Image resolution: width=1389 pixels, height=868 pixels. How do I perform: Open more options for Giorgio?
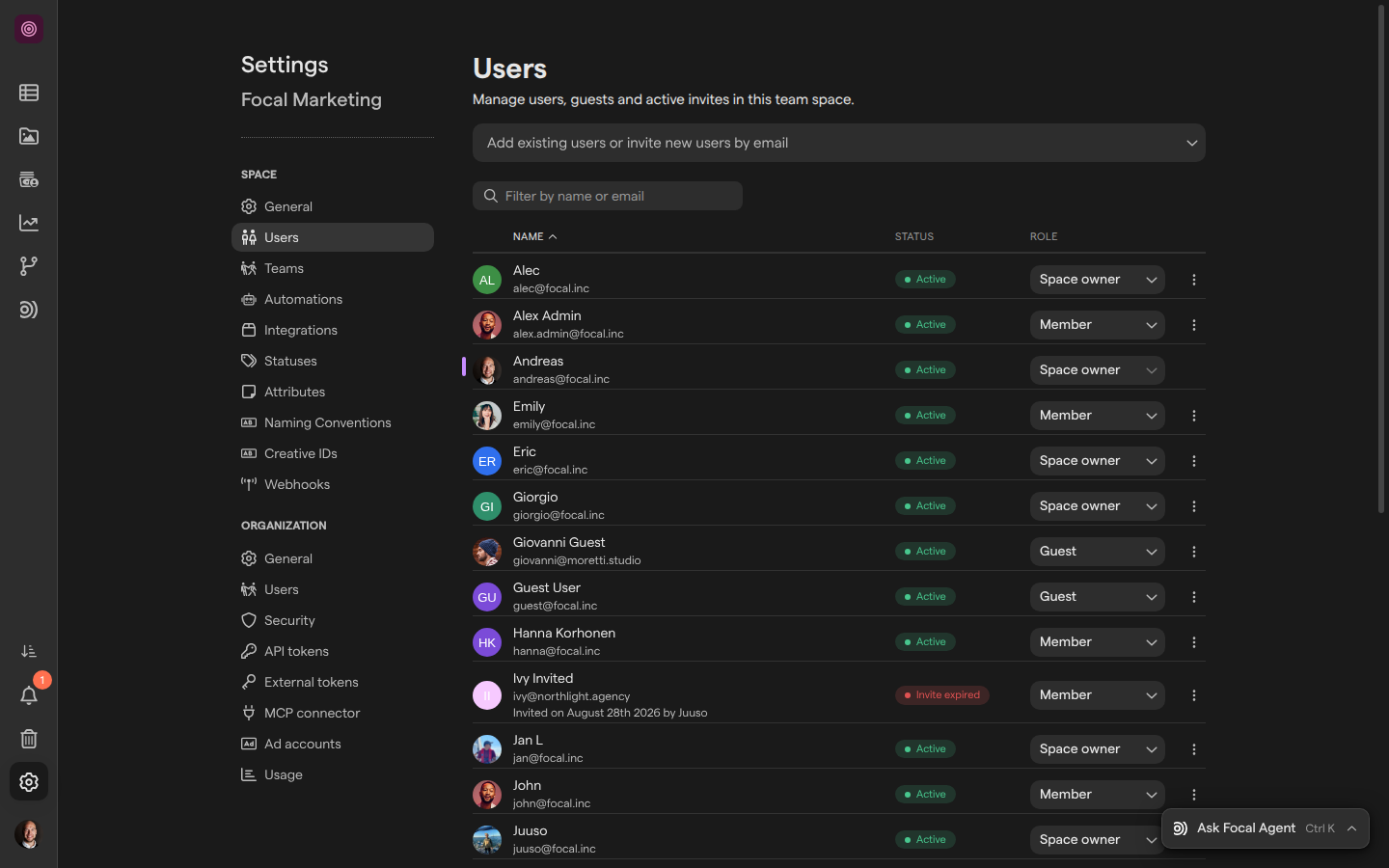[1194, 506]
